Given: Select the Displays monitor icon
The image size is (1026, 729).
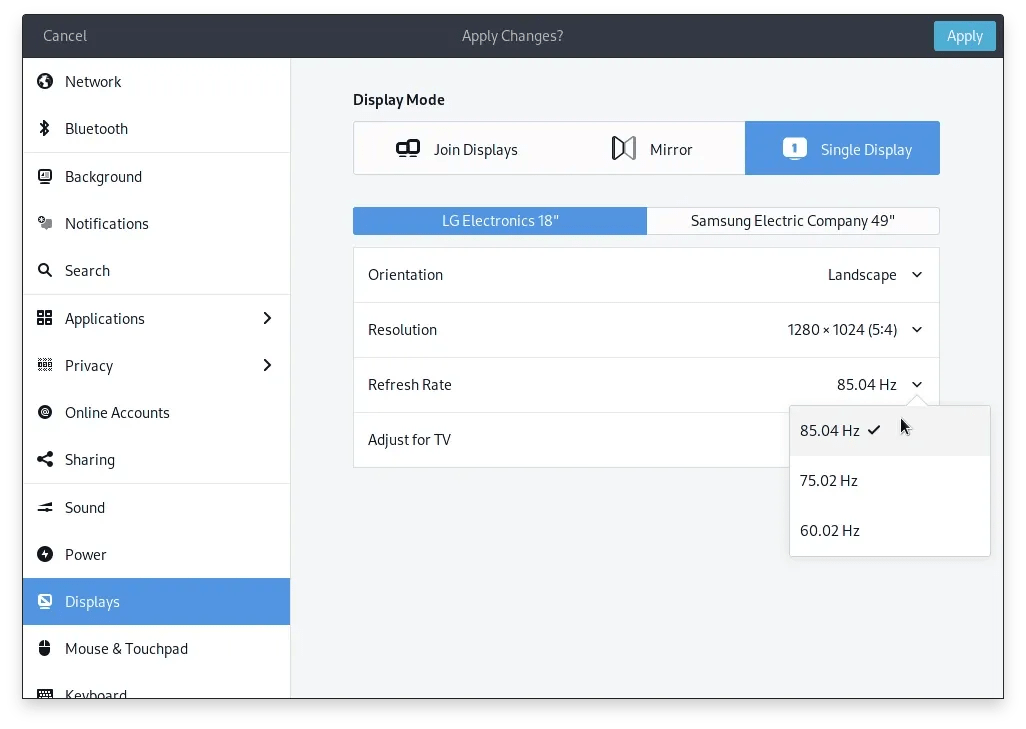Looking at the screenshot, I should pyautogui.click(x=44, y=601).
